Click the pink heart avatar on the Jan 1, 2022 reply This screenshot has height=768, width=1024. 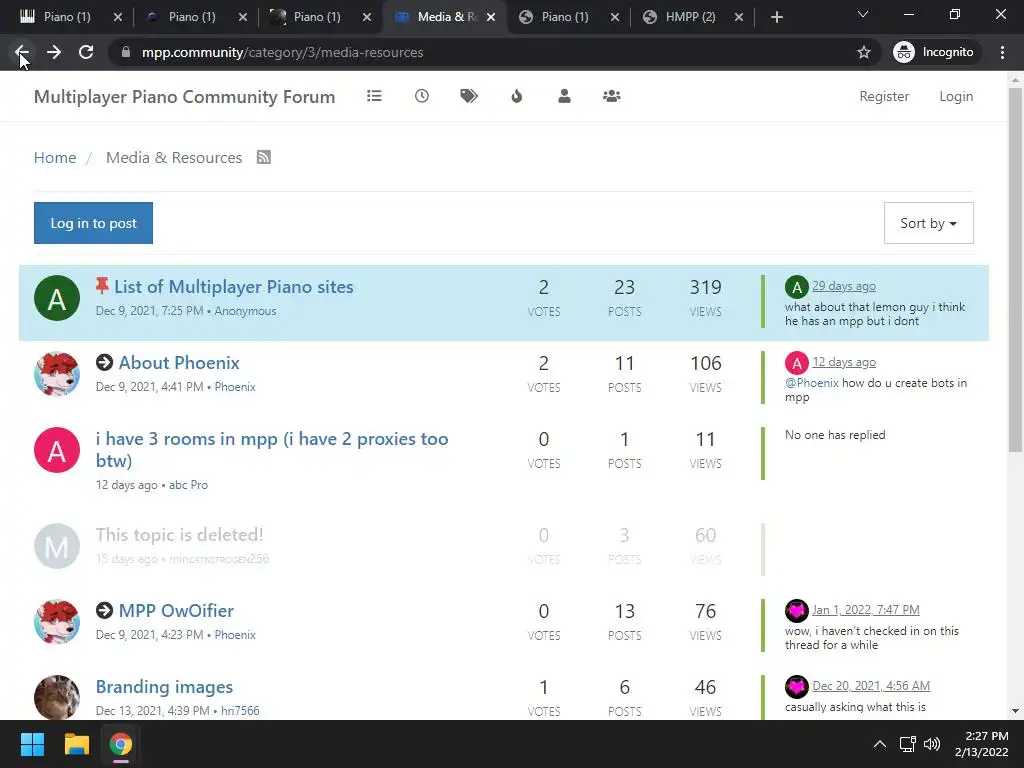click(x=797, y=611)
